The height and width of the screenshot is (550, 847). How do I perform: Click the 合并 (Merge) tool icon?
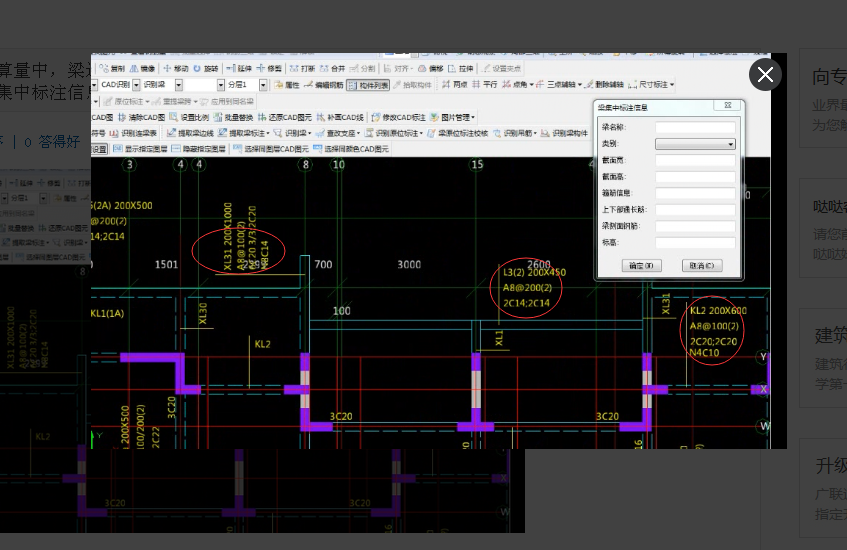[333, 68]
